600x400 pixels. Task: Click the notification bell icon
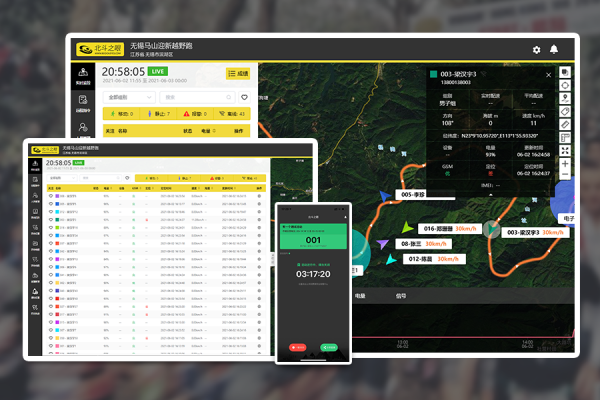point(554,49)
